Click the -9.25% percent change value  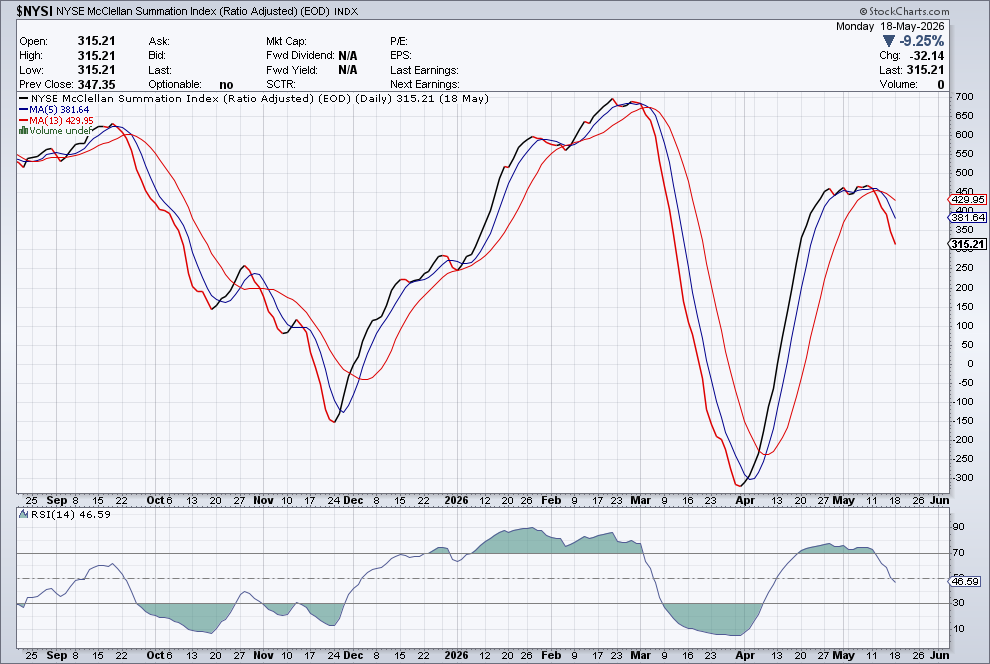[x=922, y=41]
